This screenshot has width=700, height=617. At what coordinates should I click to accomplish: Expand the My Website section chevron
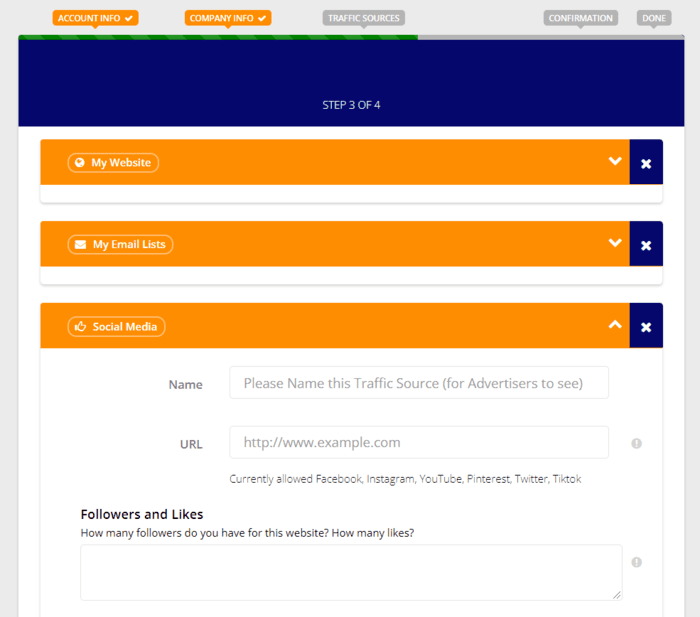pos(615,162)
